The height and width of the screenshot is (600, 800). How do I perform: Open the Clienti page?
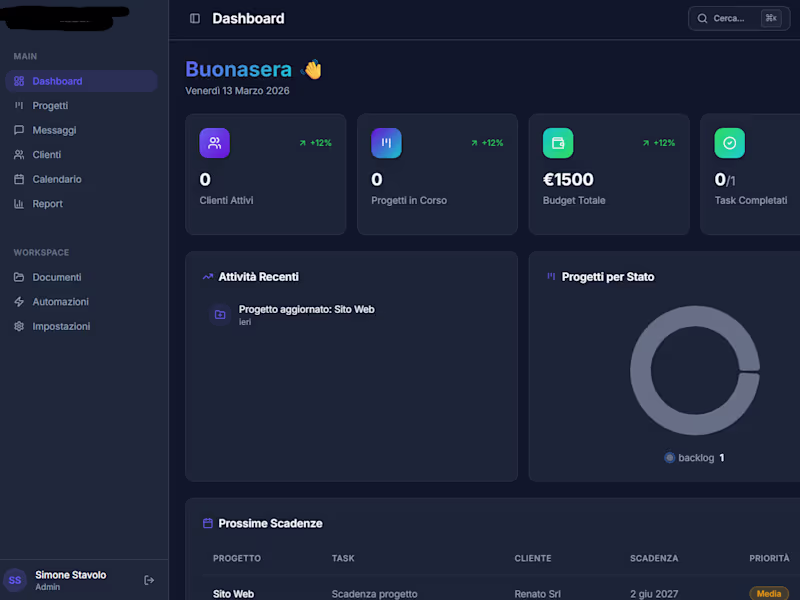coord(81,155)
